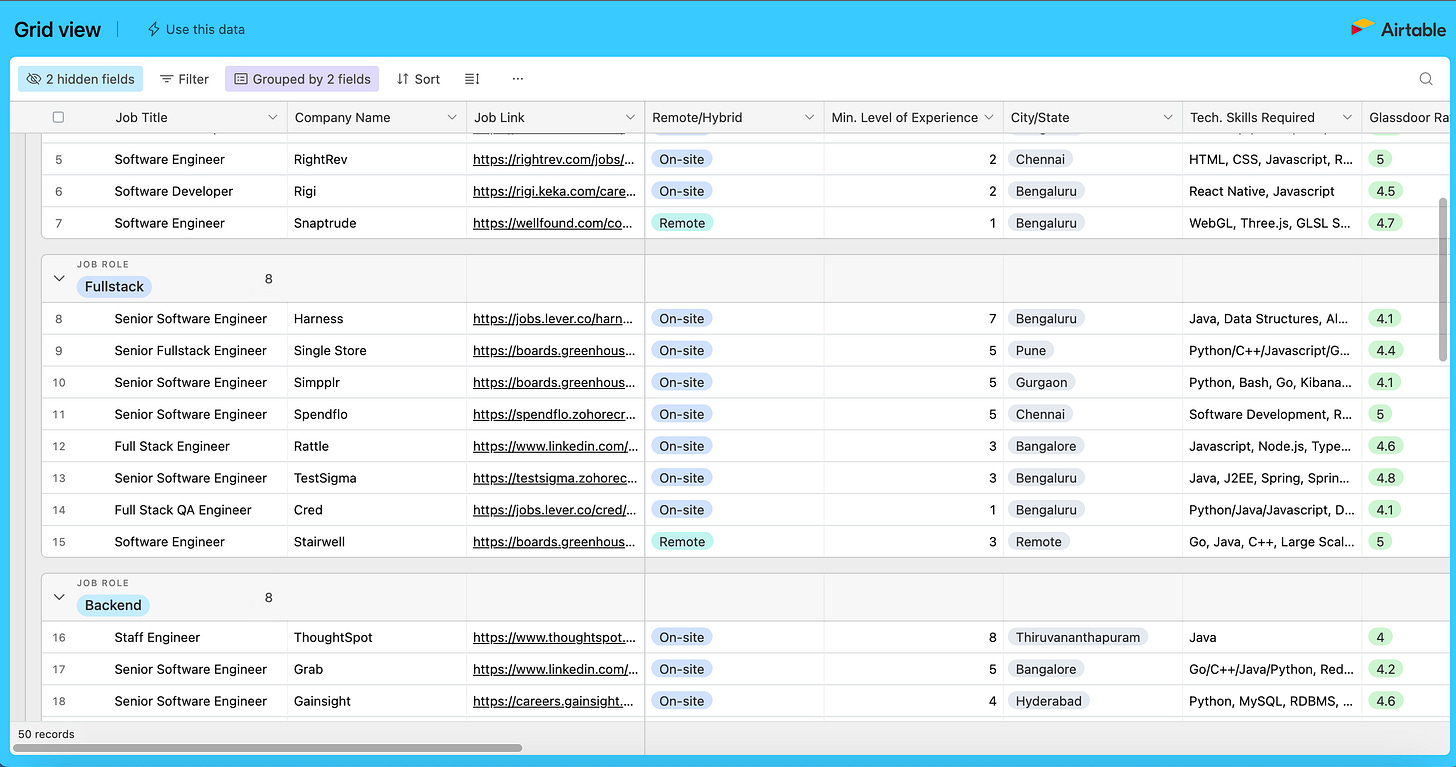Click Remote tag in Snaptrude row
This screenshot has height=767, width=1456.
682,223
